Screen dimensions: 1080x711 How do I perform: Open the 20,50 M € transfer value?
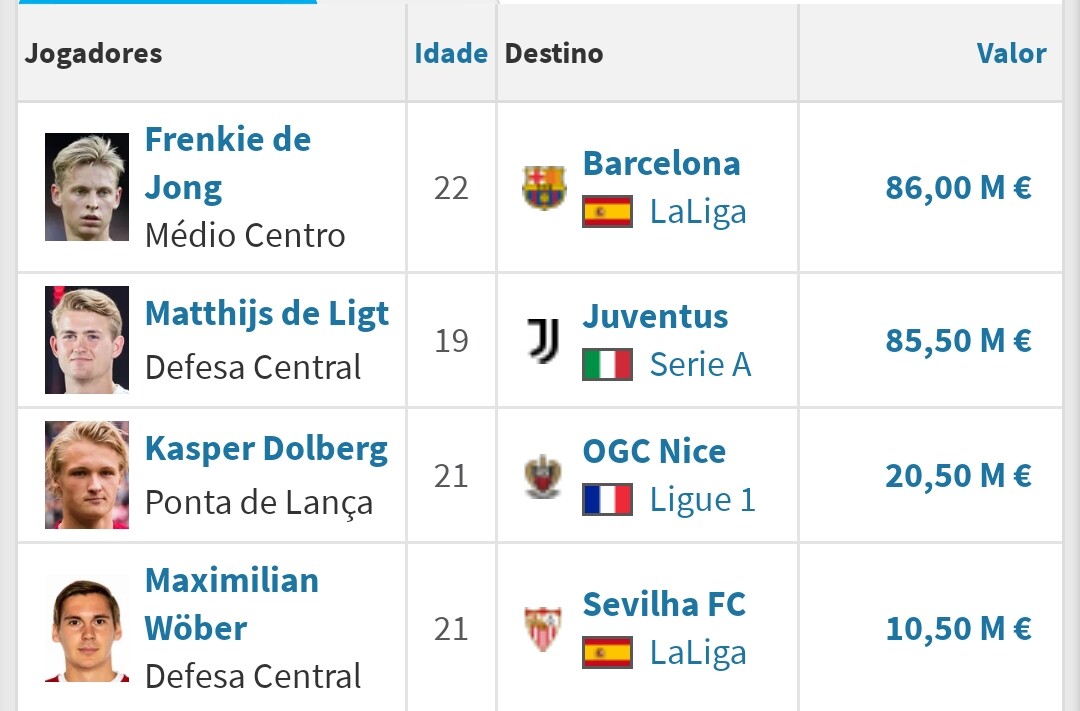(x=958, y=475)
